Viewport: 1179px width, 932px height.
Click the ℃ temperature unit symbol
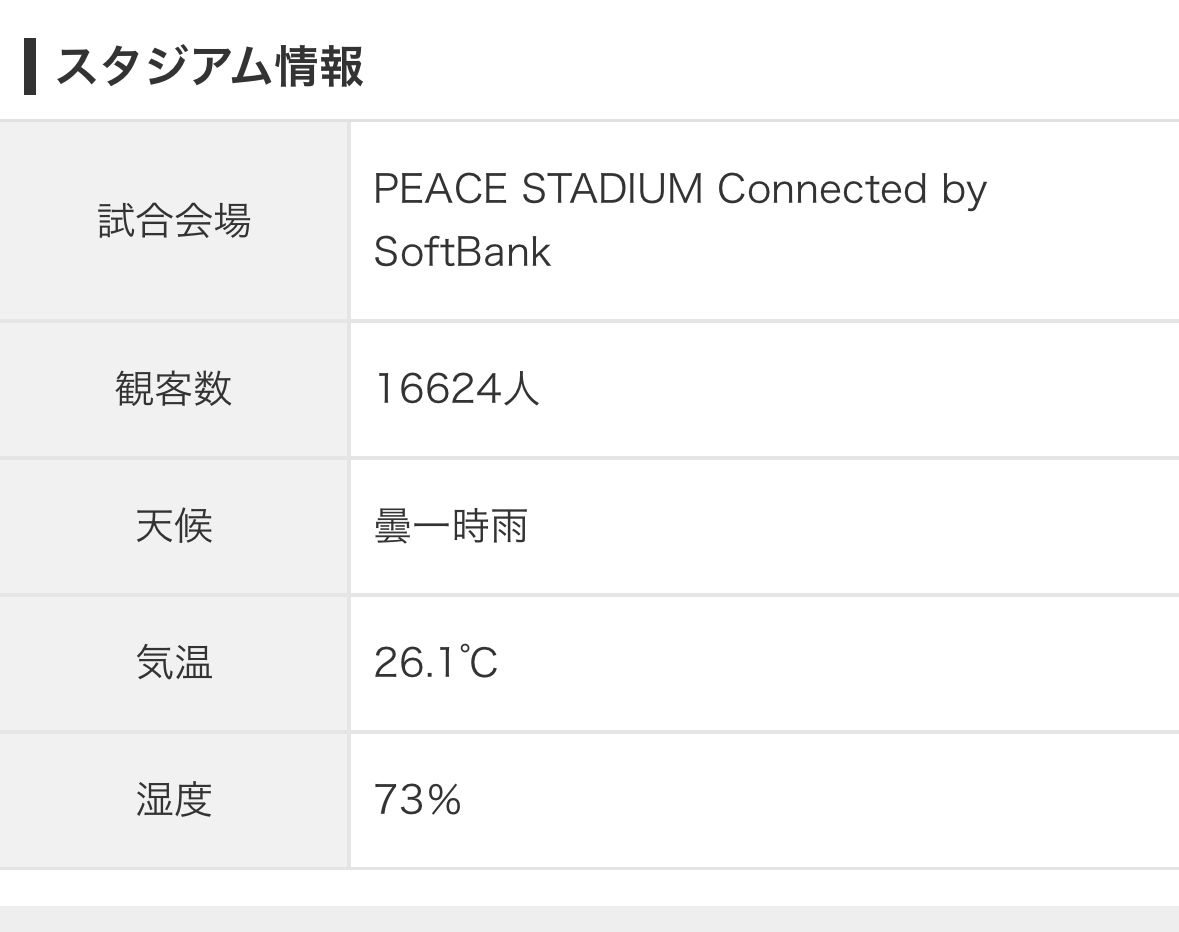(478, 662)
